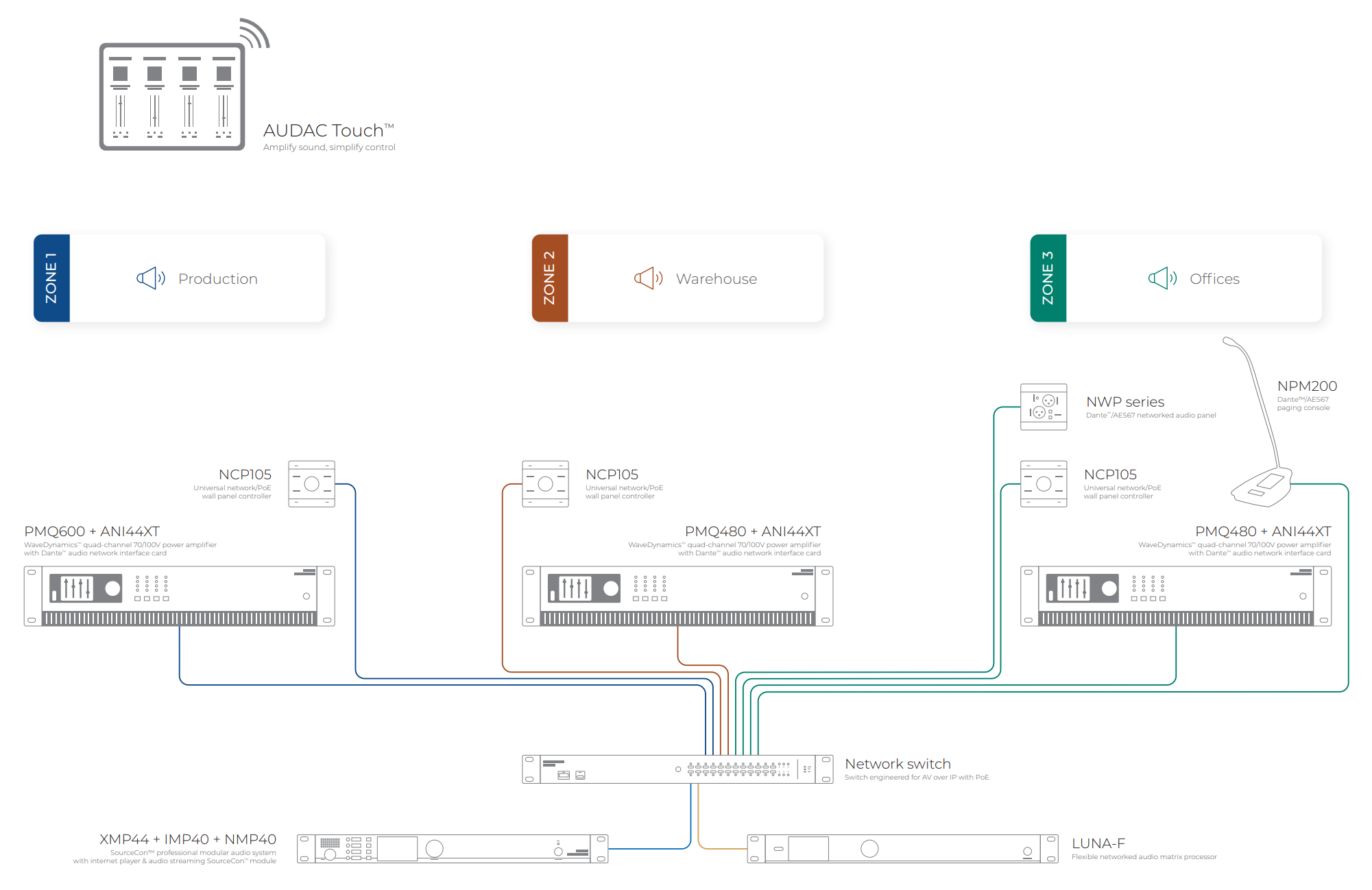Click the blue ZONE 1 label tab
This screenshot has width=1372, height=890.
click(51, 278)
